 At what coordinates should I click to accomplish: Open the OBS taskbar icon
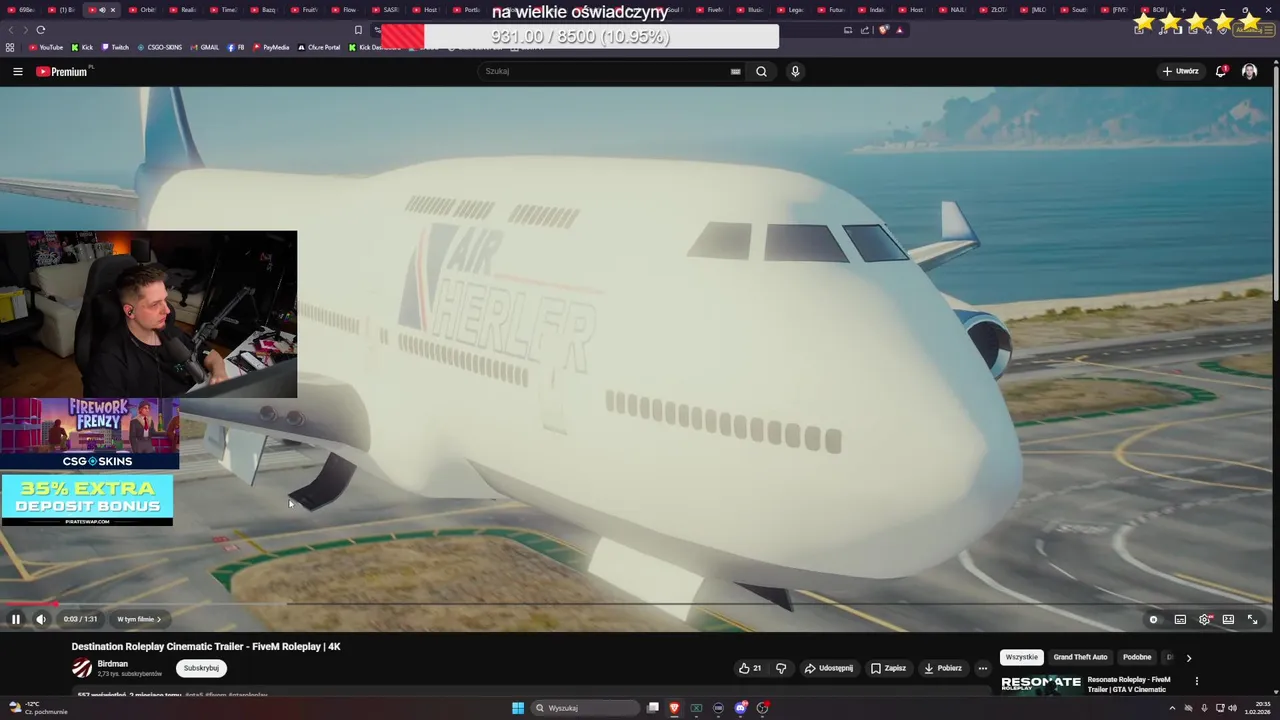[x=762, y=708]
